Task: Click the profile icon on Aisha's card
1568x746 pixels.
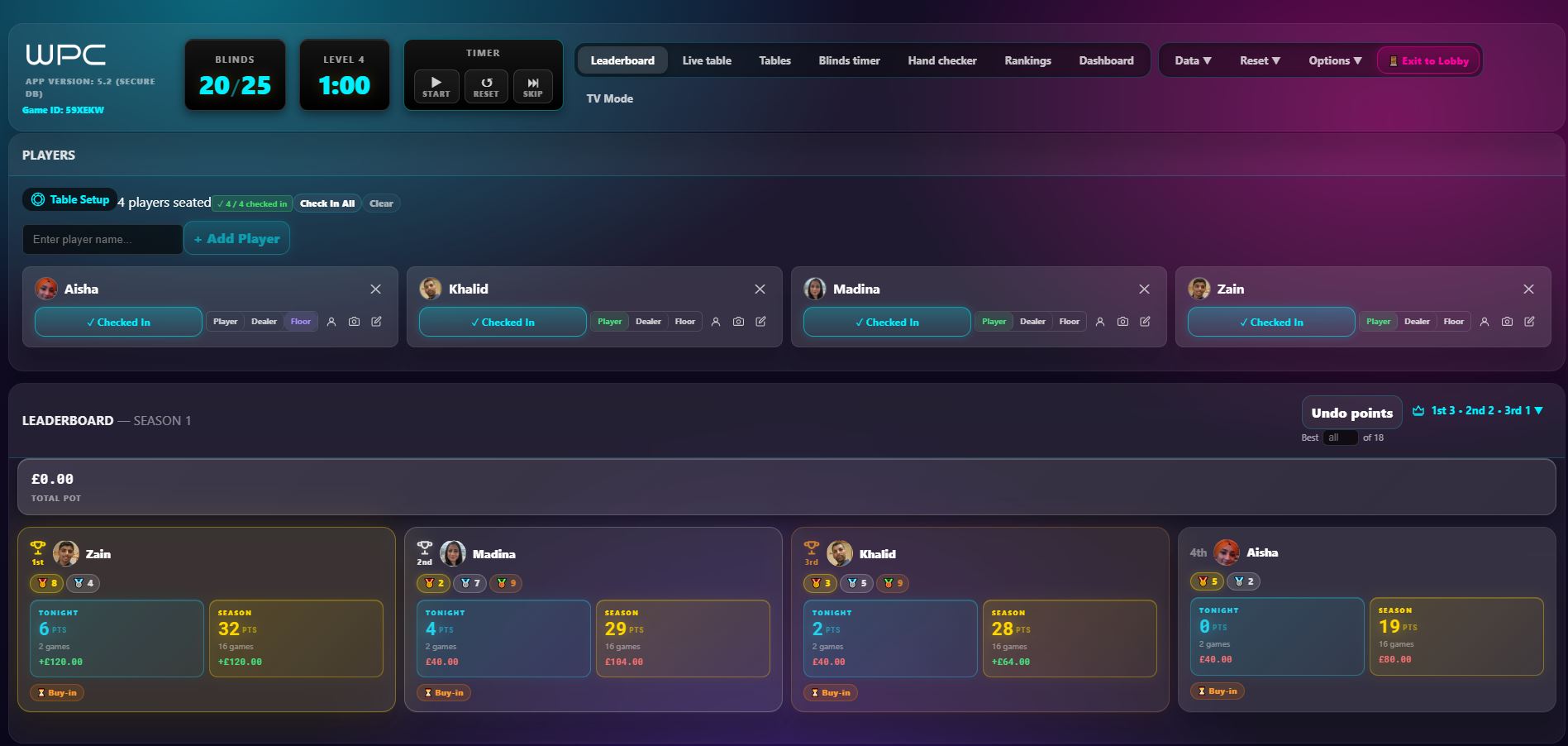Action: coord(331,322)
